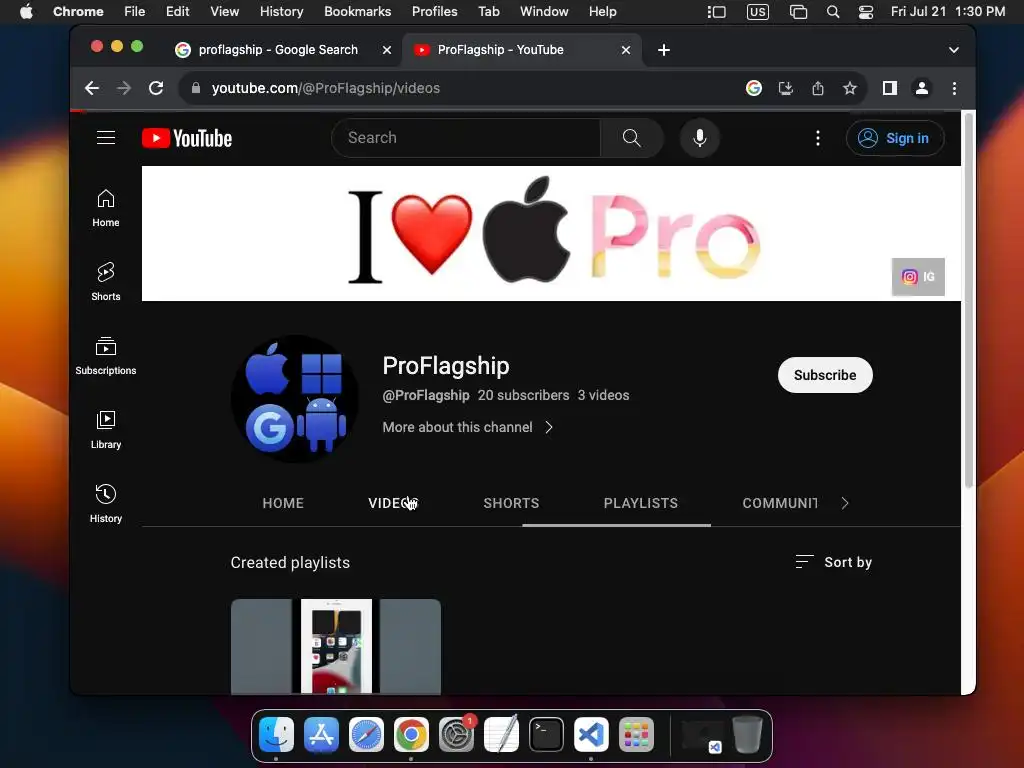Viewport: 1024px width, 768px height.
Task: Click the page vertical scrollbar
Action: 968,301
